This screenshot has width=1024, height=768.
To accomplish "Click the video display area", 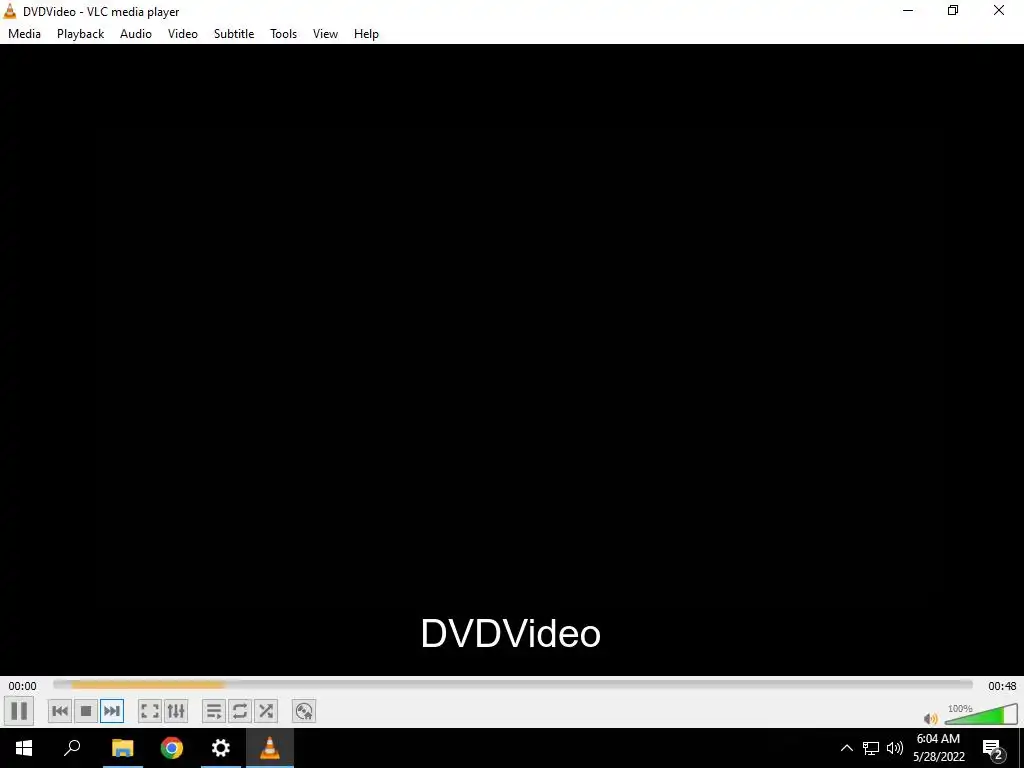I will click(x=512, y=360).
